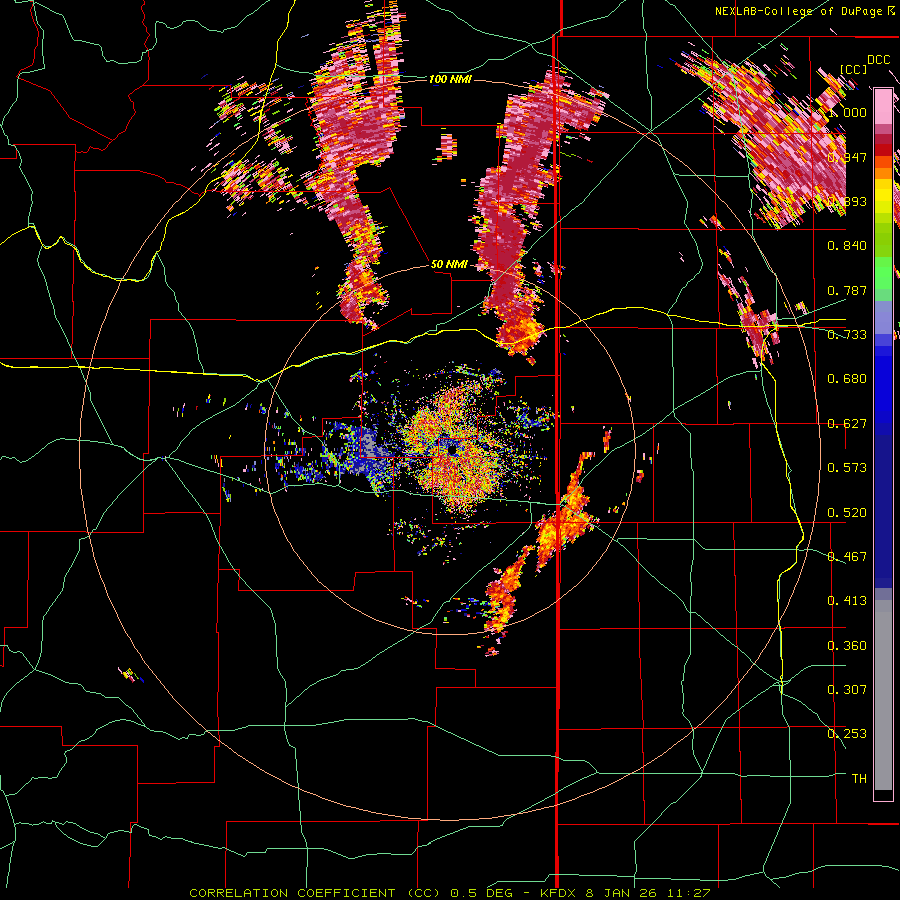The height and width of the screenshot is (900, 900).
Task: Click the black radar site dot at center
Action: [452, 451]
